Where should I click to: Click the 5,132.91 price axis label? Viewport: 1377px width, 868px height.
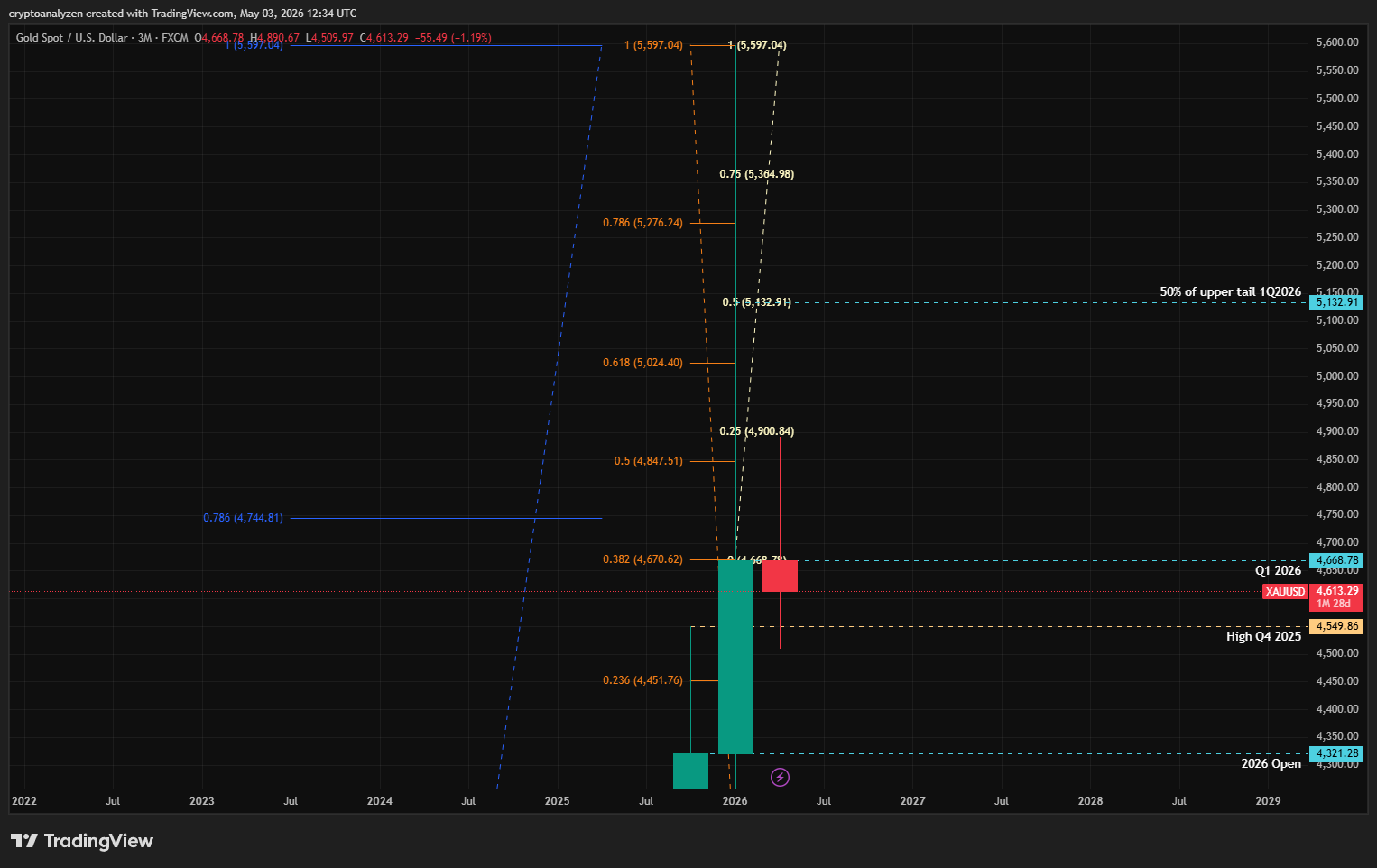click(1336, 302)
